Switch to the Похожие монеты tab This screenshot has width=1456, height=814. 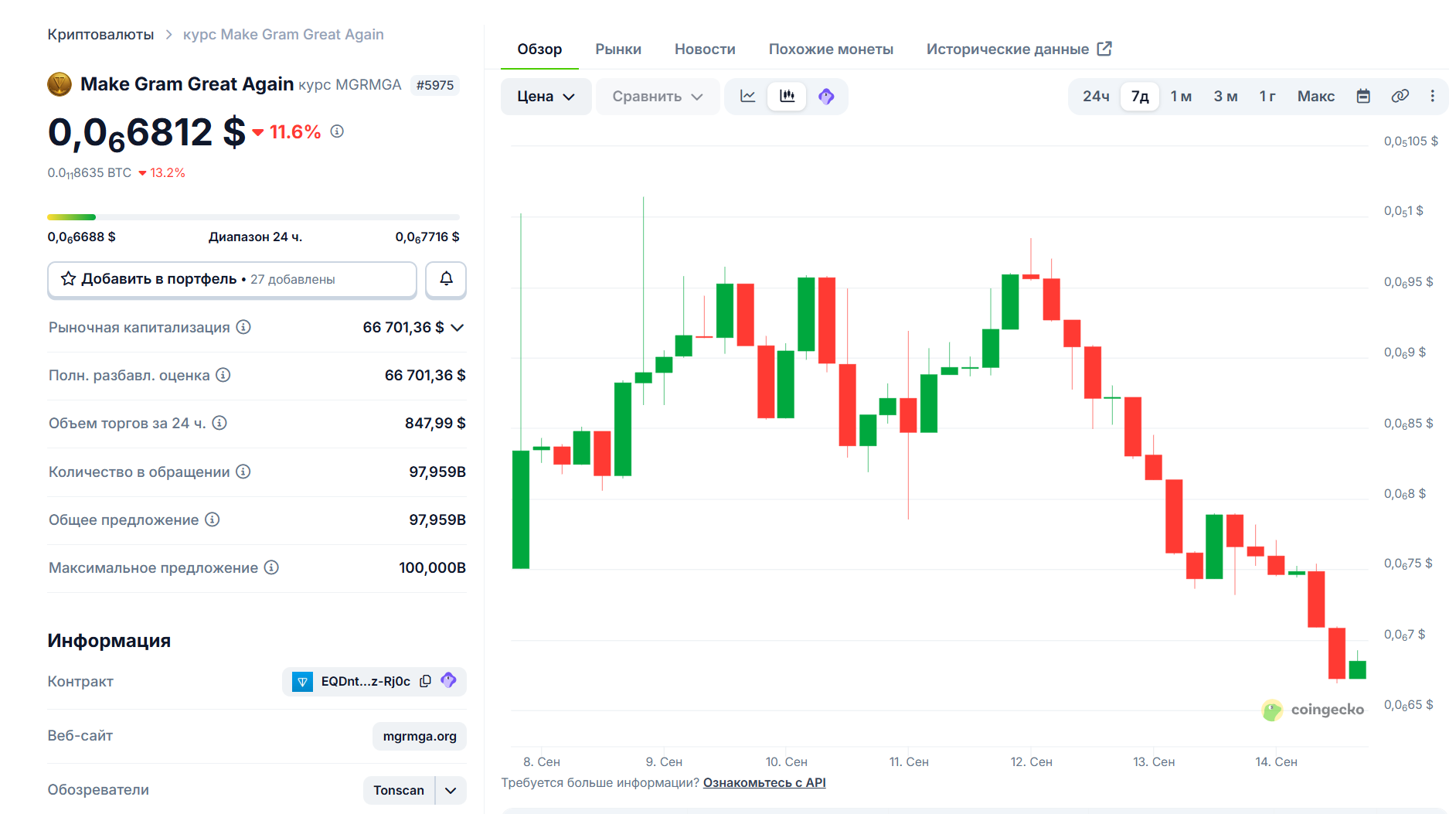(831, 49)
